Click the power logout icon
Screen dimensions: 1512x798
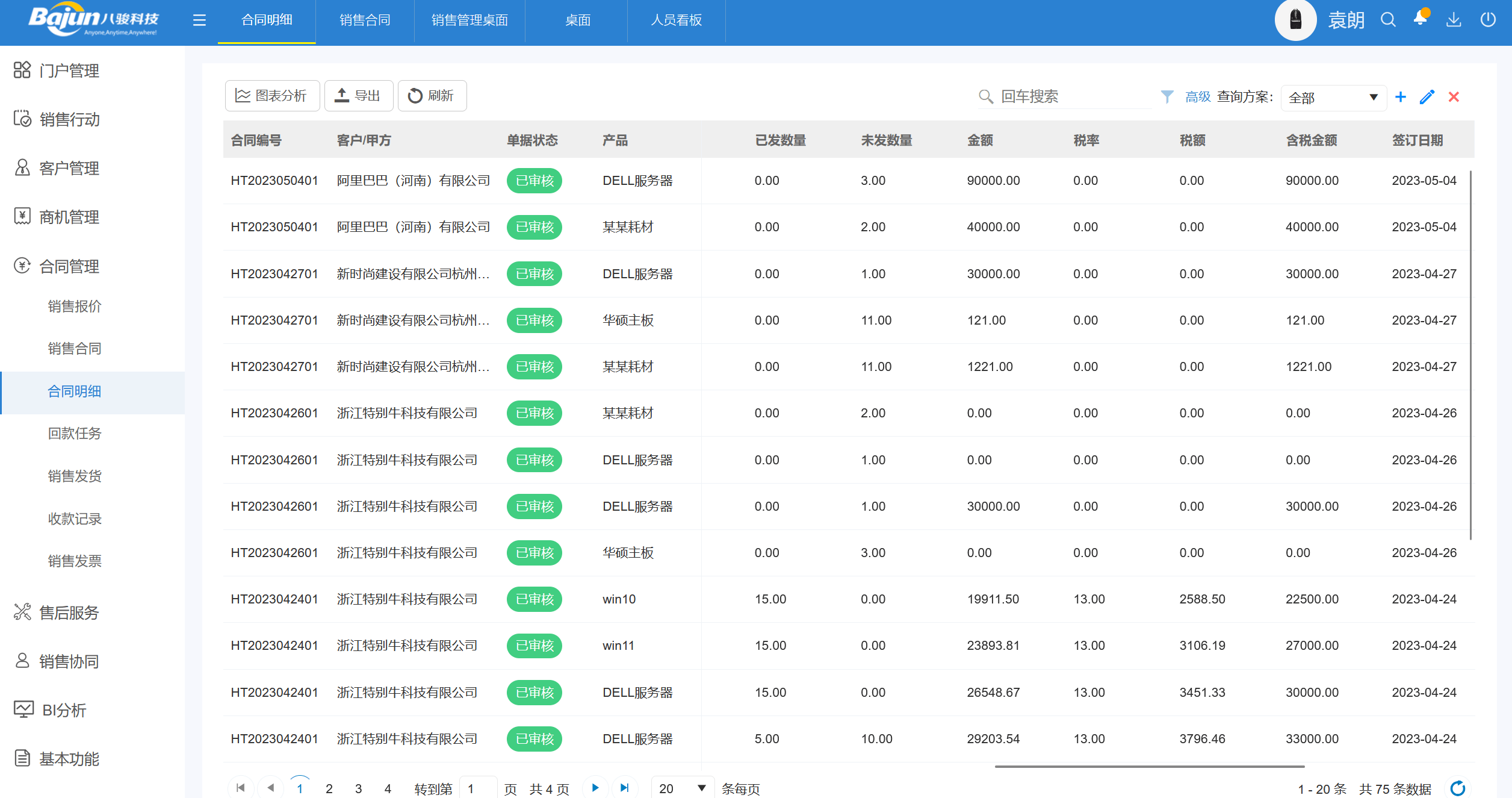point(1488,20)
